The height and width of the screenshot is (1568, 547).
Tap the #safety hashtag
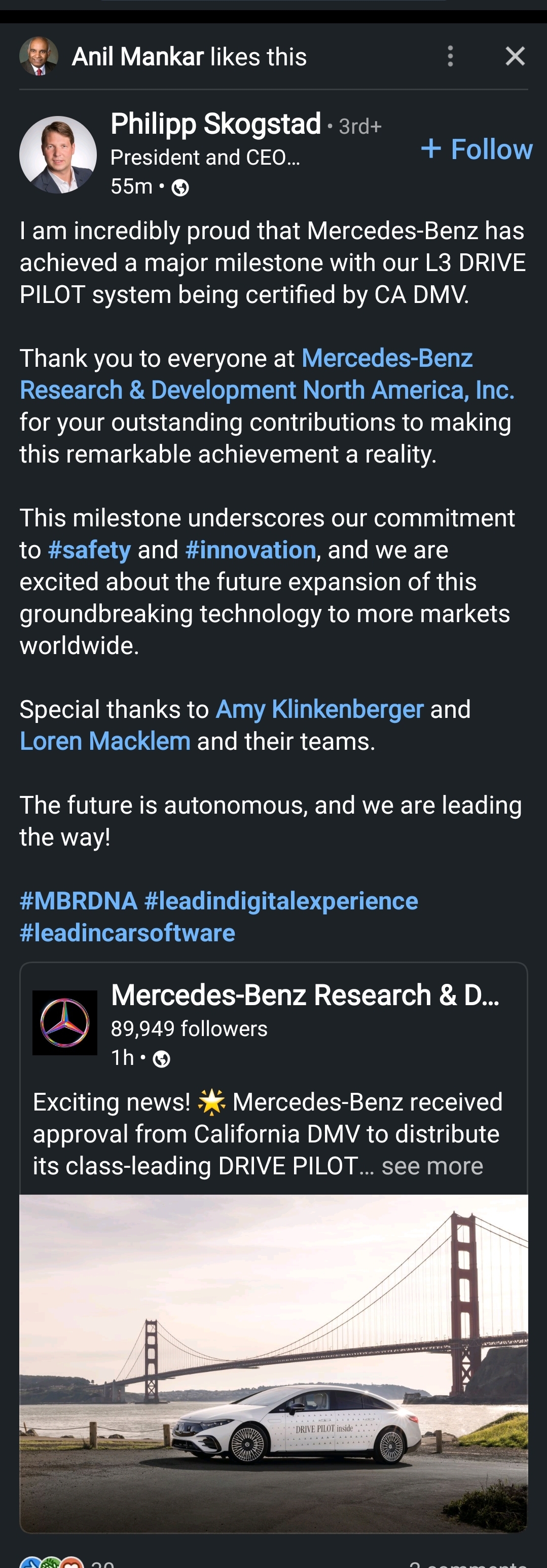point(89,550)
